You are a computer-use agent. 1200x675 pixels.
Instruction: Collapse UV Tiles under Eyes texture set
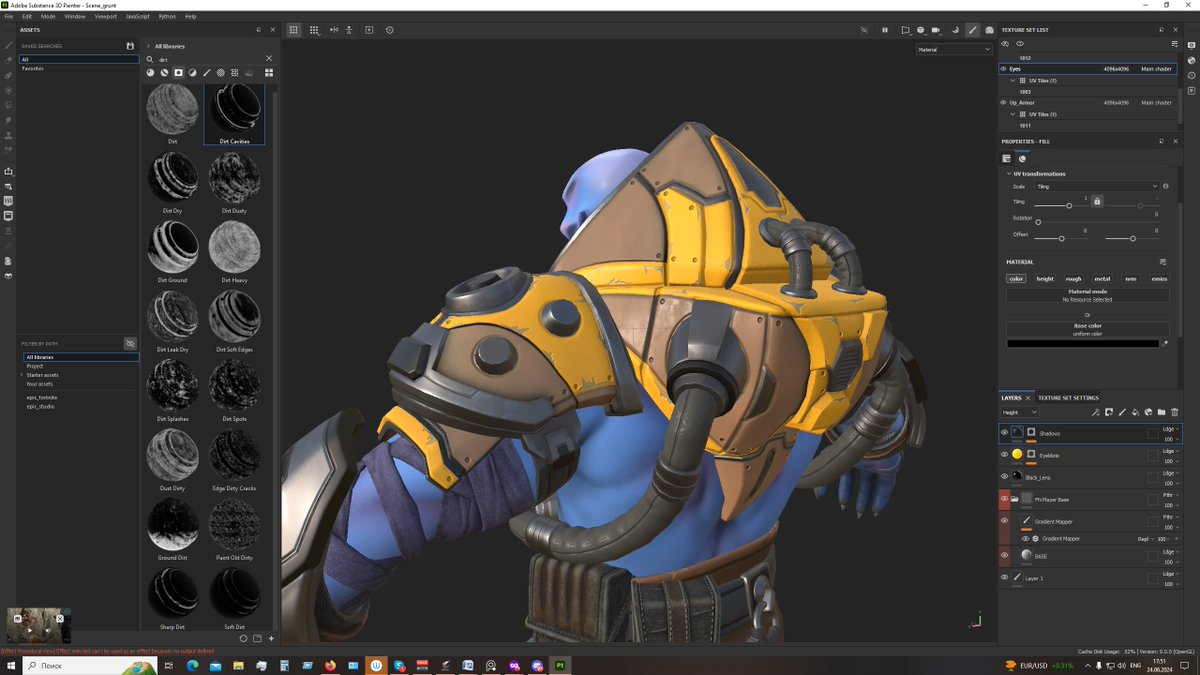point(1012,80)
